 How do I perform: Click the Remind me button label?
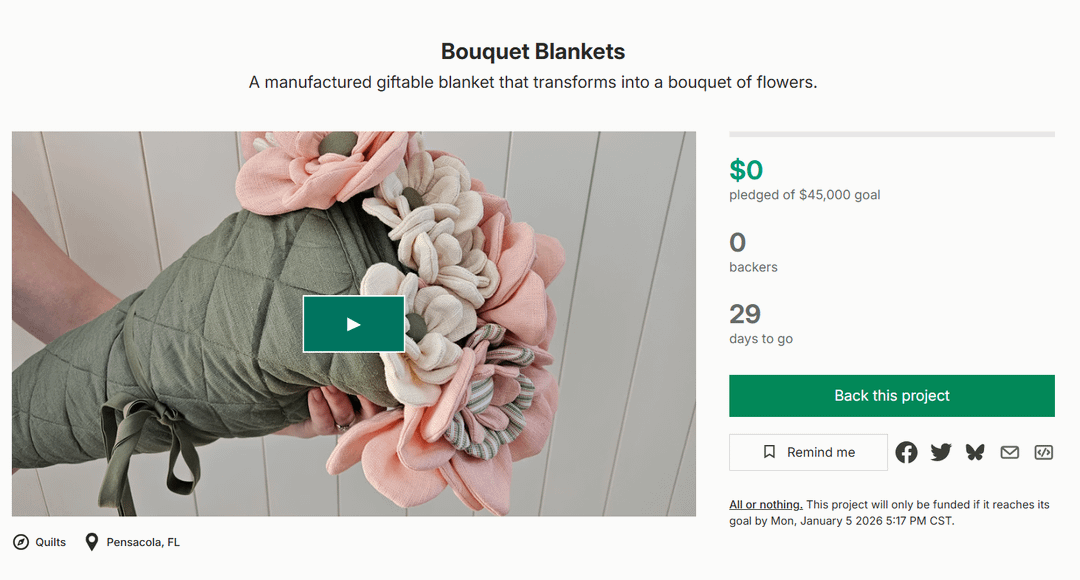(x=821, y=452)
